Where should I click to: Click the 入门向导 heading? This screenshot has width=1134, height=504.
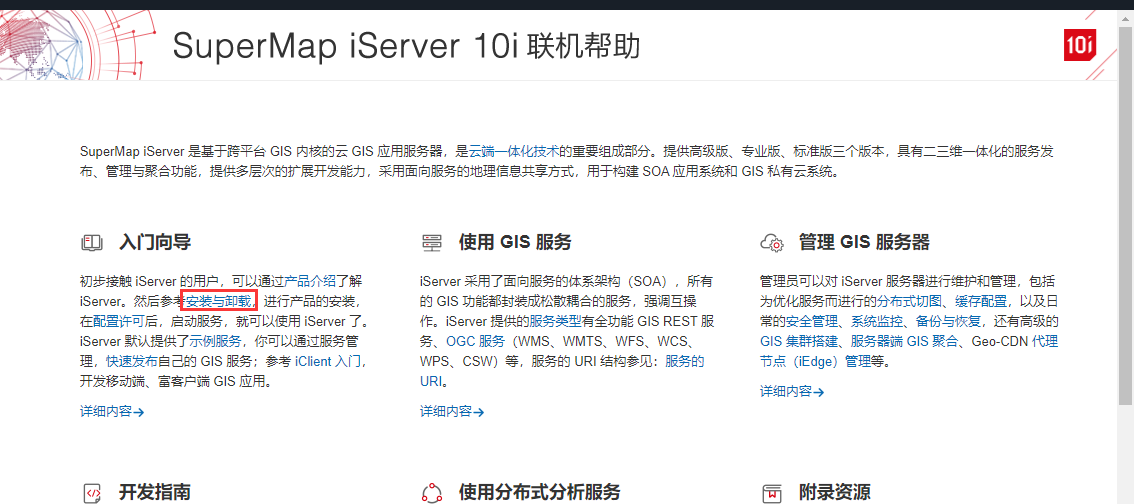coord(155,242)
